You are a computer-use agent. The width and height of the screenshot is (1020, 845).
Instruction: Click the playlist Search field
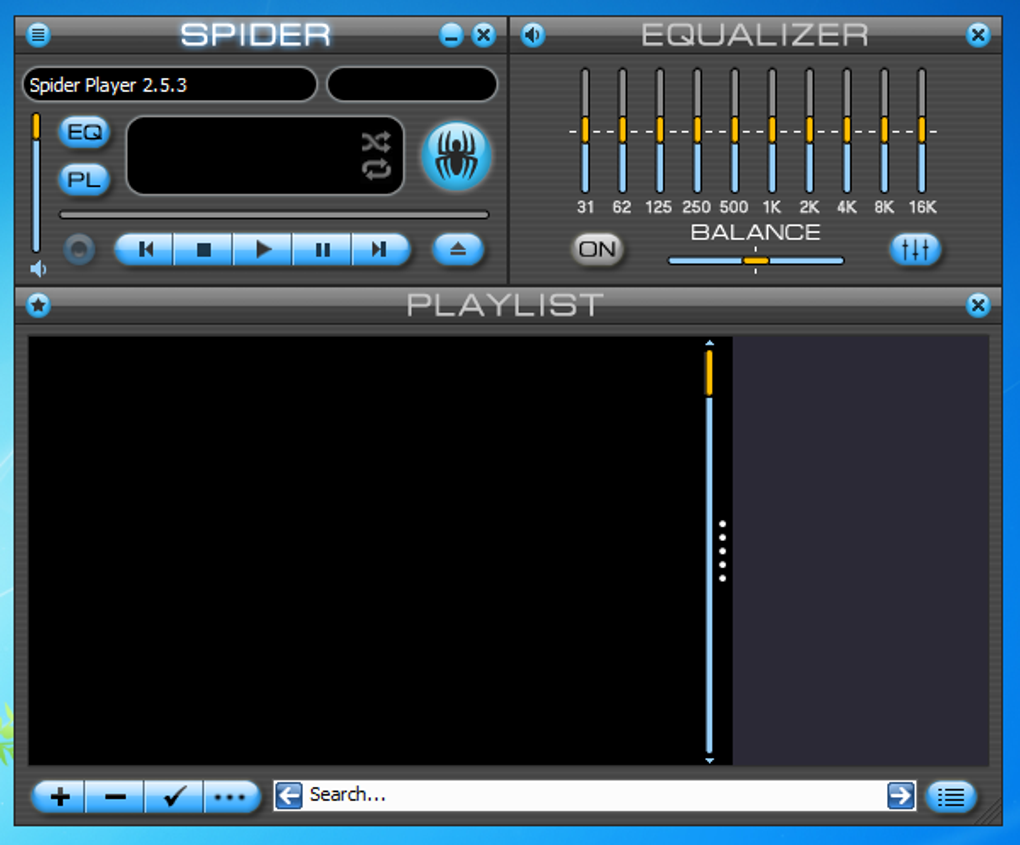tap(595, 795)
